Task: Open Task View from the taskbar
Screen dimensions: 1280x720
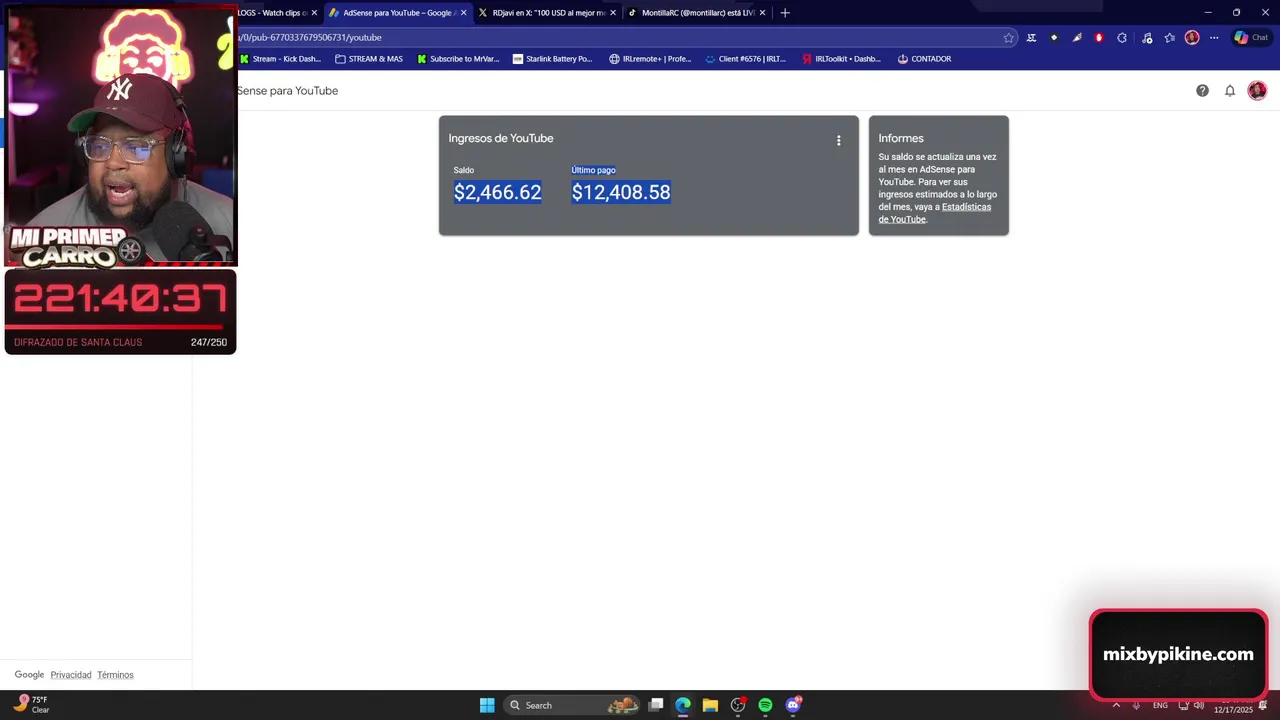Action: tap(656, 705)
